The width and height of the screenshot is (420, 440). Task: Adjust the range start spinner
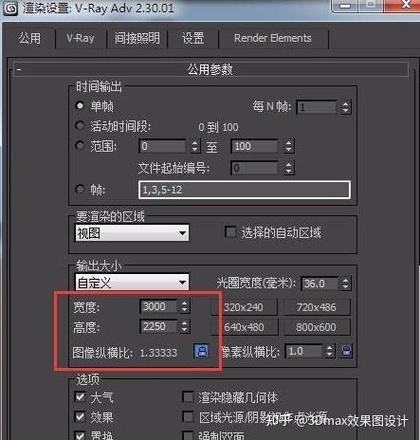(x=195, y=146)
